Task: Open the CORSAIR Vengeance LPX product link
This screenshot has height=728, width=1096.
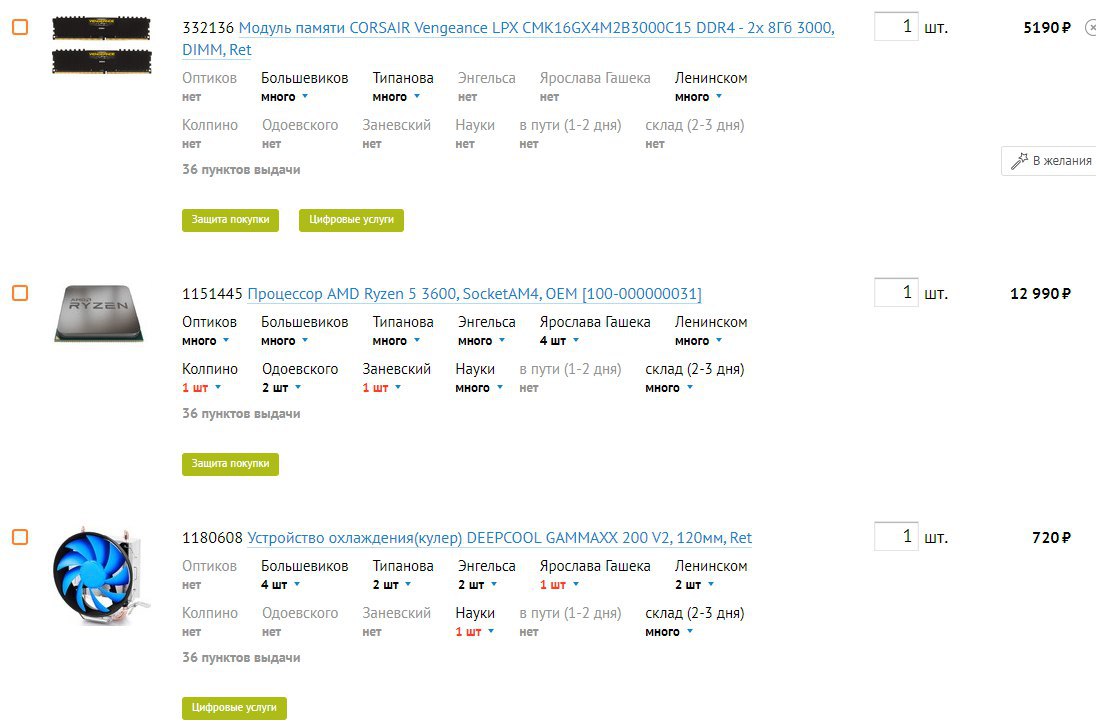Action: click(508, 38)
